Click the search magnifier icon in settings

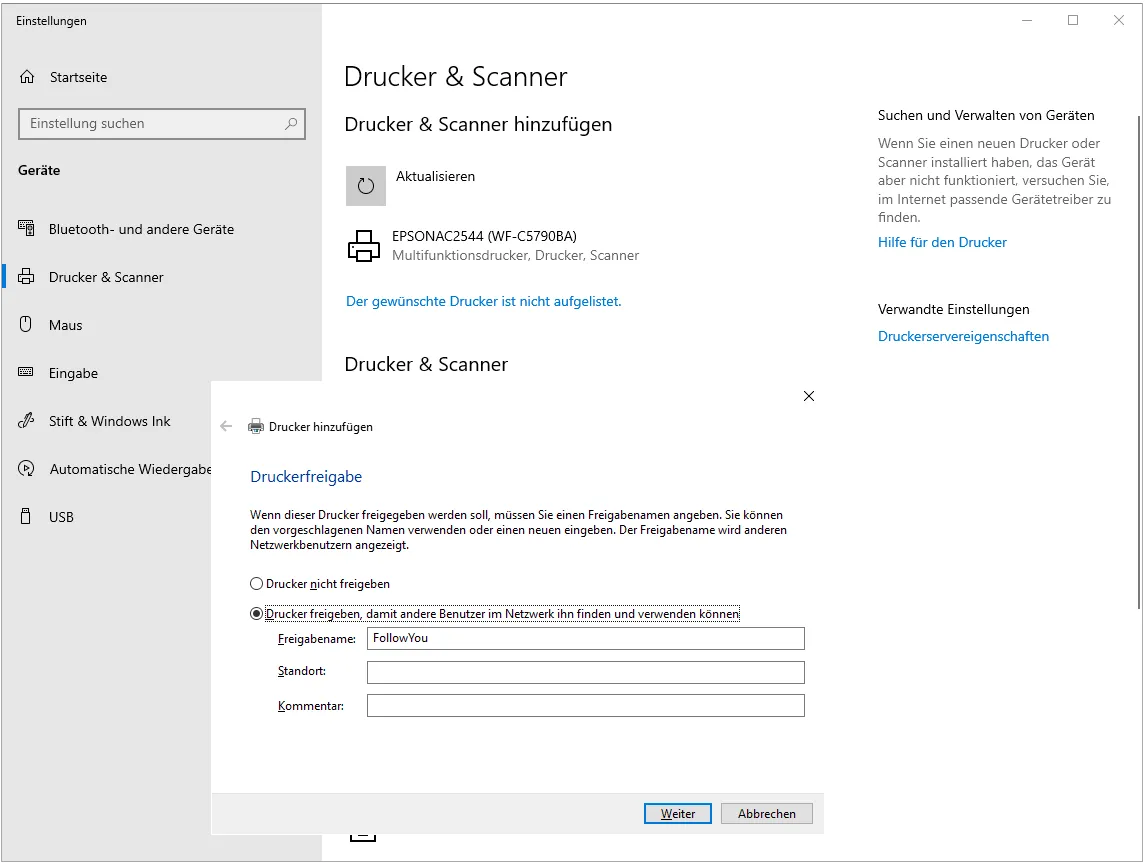(x=291, y=124)
